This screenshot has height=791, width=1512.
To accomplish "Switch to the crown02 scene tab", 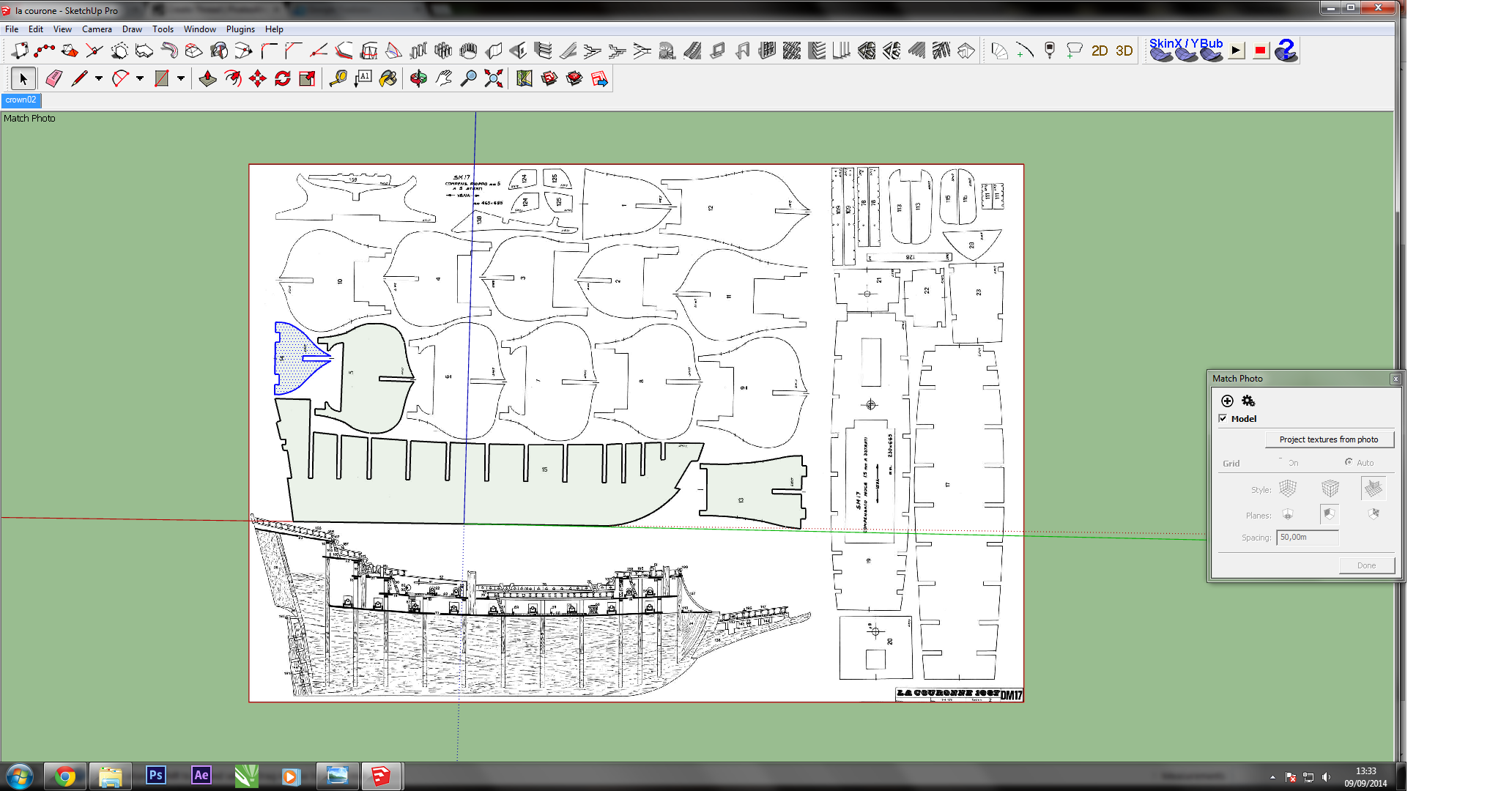I will 21,100.
